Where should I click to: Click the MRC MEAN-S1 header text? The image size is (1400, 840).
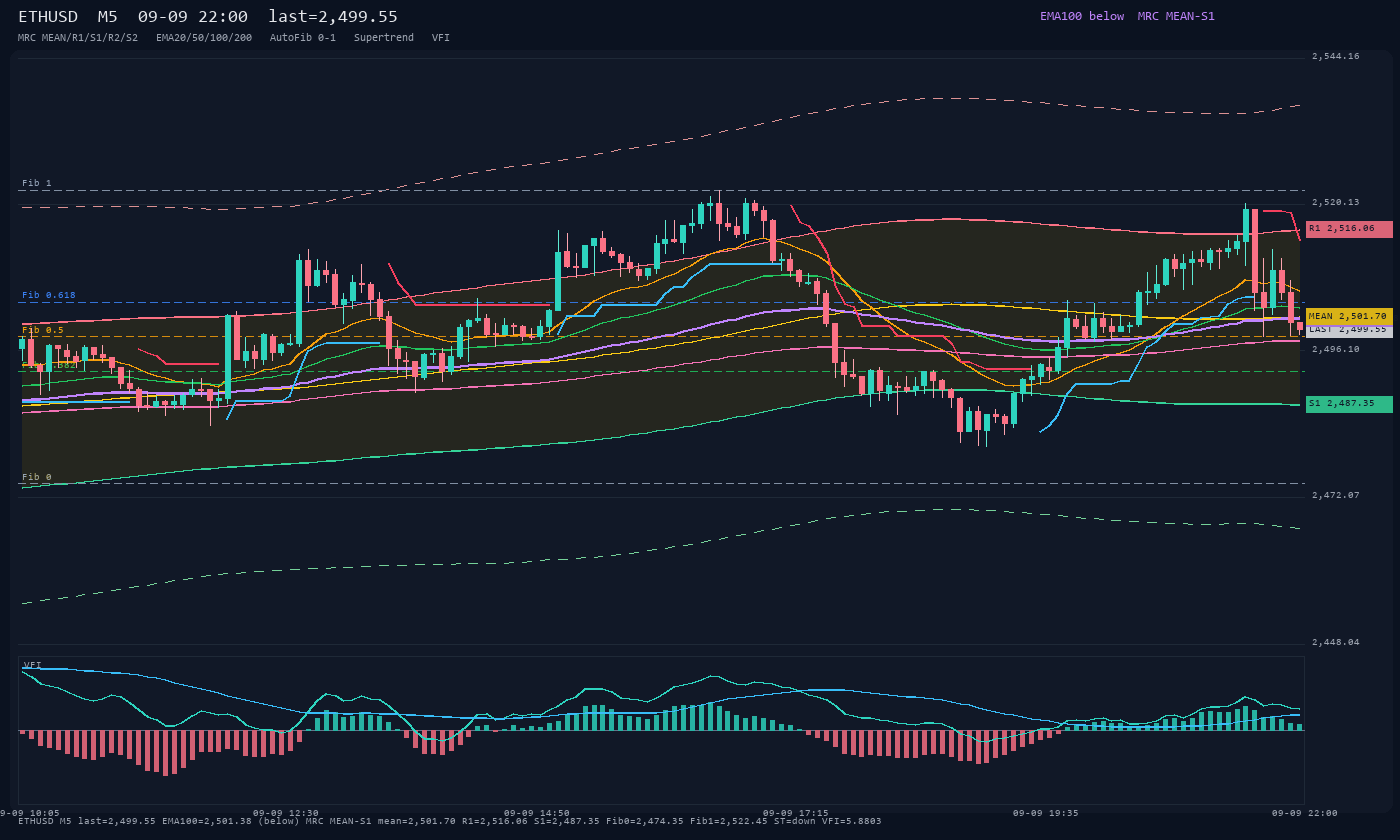click(x=1176, y=16)
